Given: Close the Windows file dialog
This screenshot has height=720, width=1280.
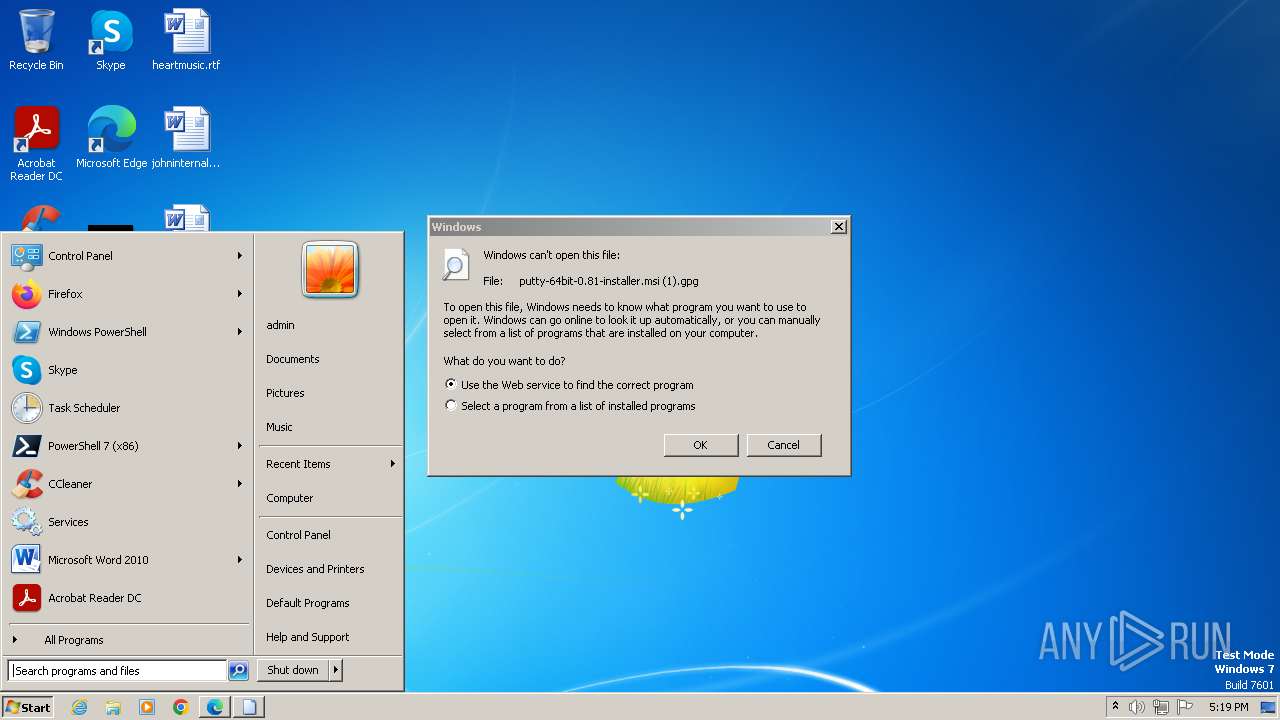Looking at the screenshot, I should pyautogui.click(x=839, y=227).
